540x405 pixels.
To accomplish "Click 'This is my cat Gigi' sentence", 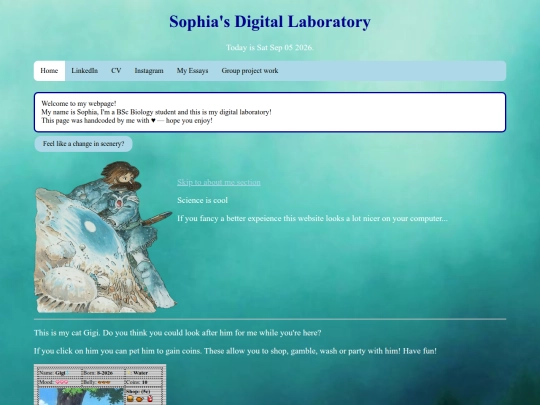I will coord(177,333).
